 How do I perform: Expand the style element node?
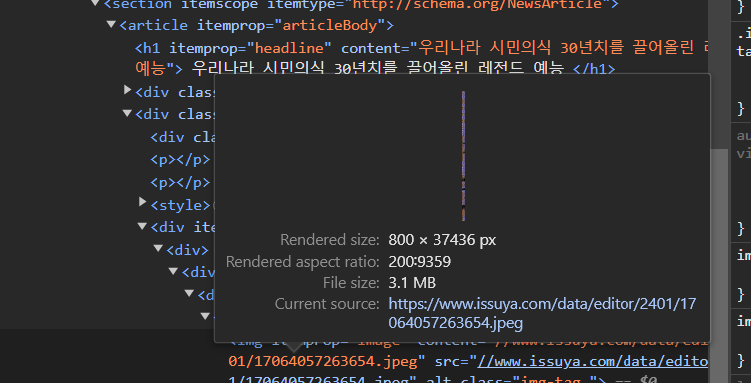143,202
